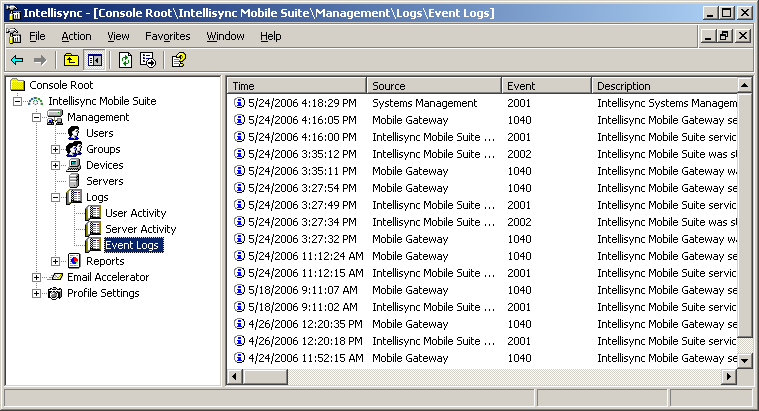The image size is (759, 411).
Task: Click the Reports chart icon
Action: click(74, 261)
